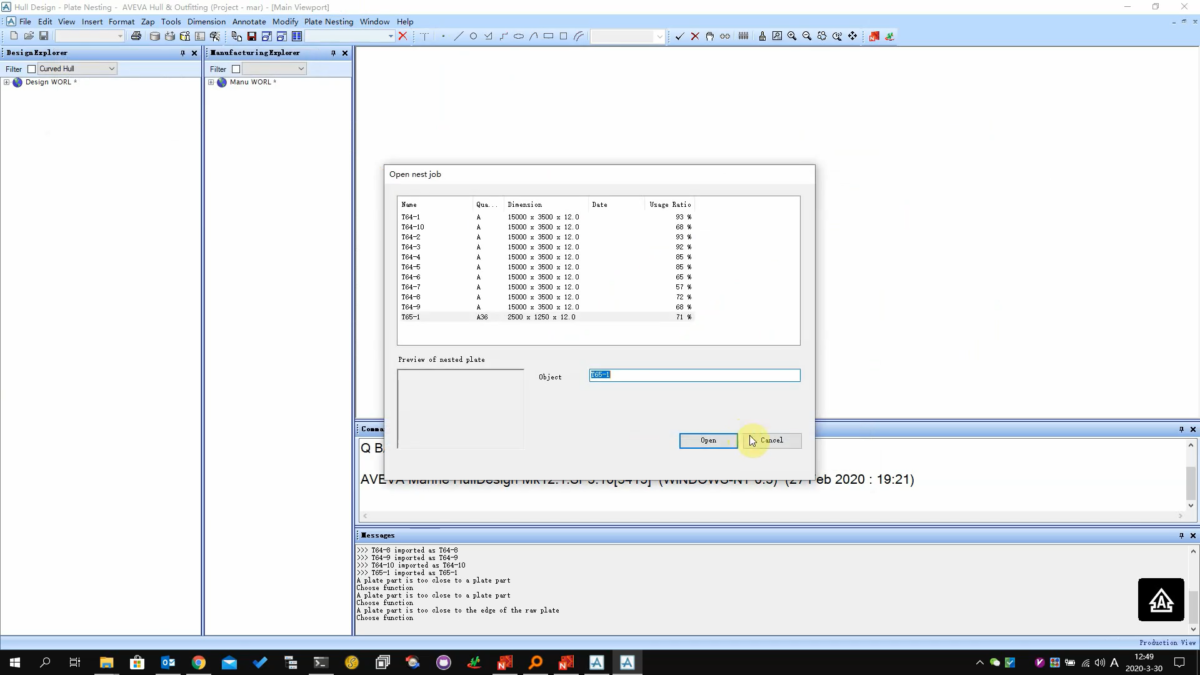Click the hand pan icon
1200x675 pixels.
pos(709,36)
